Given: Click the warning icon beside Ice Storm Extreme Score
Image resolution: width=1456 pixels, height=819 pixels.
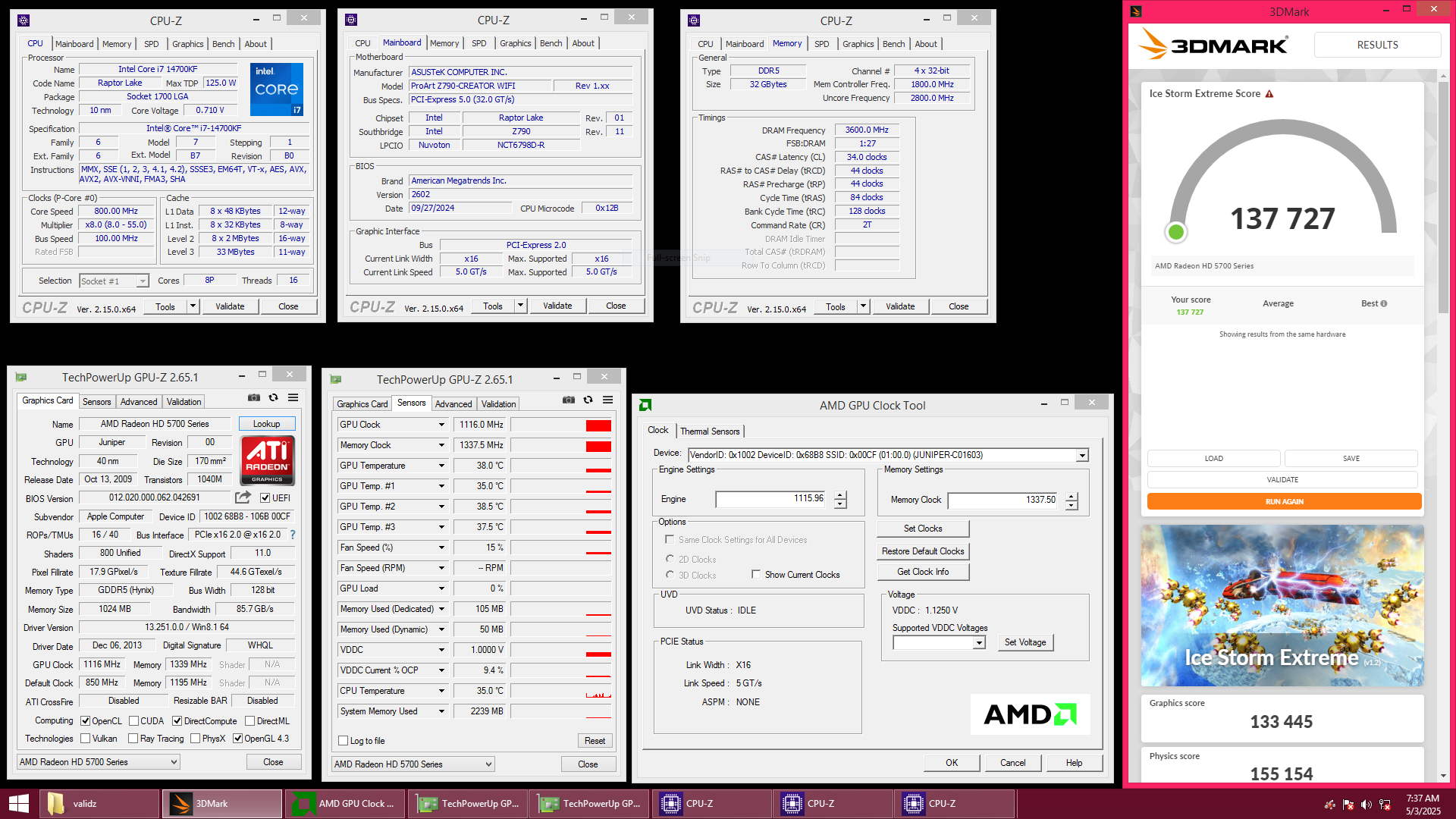Looking at the screenshot, I should pos(1269,94).
